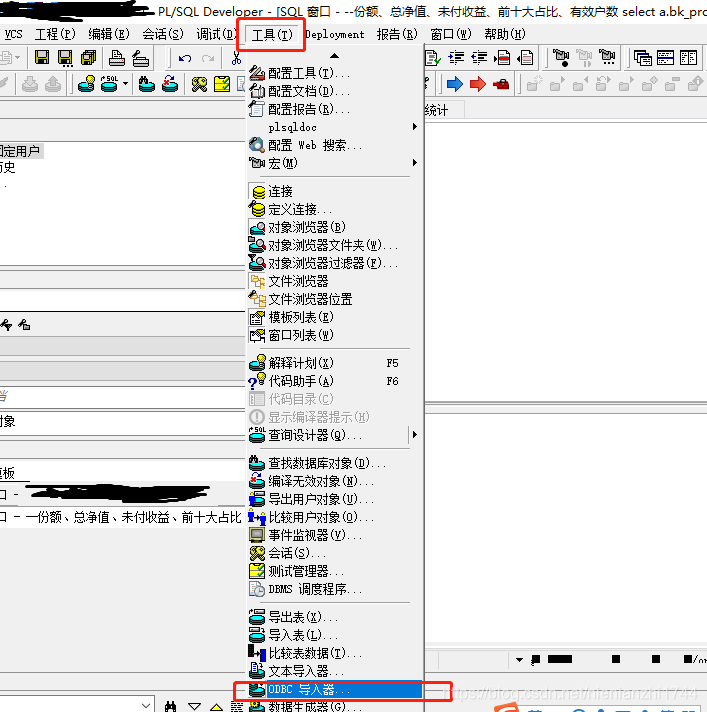Click the Record macro camera icon
The height and width of the screenshot is (712, 707).
(x=561, y=58)
